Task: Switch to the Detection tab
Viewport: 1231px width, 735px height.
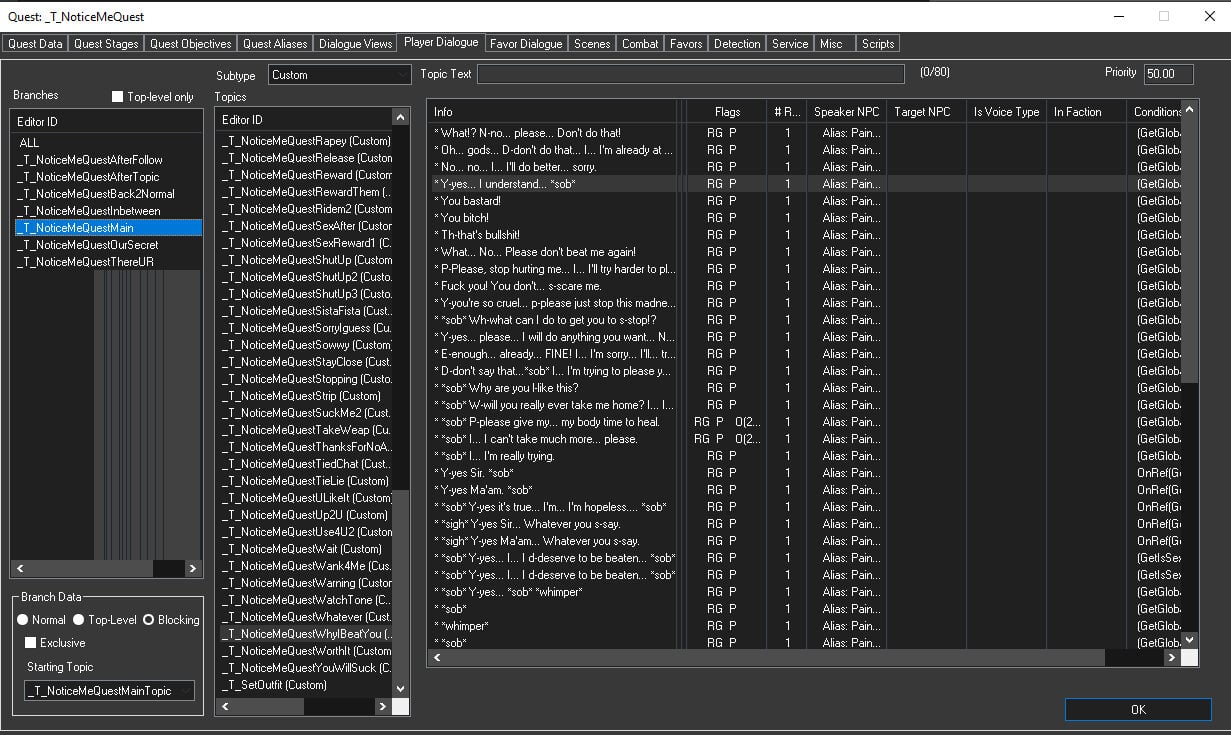Action: 737,43
